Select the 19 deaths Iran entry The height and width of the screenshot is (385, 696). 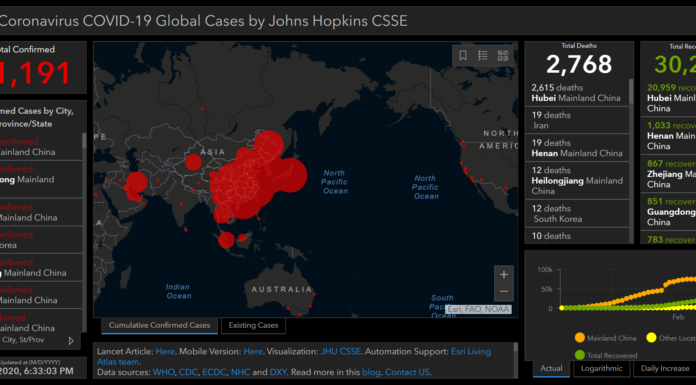(577, 120)
